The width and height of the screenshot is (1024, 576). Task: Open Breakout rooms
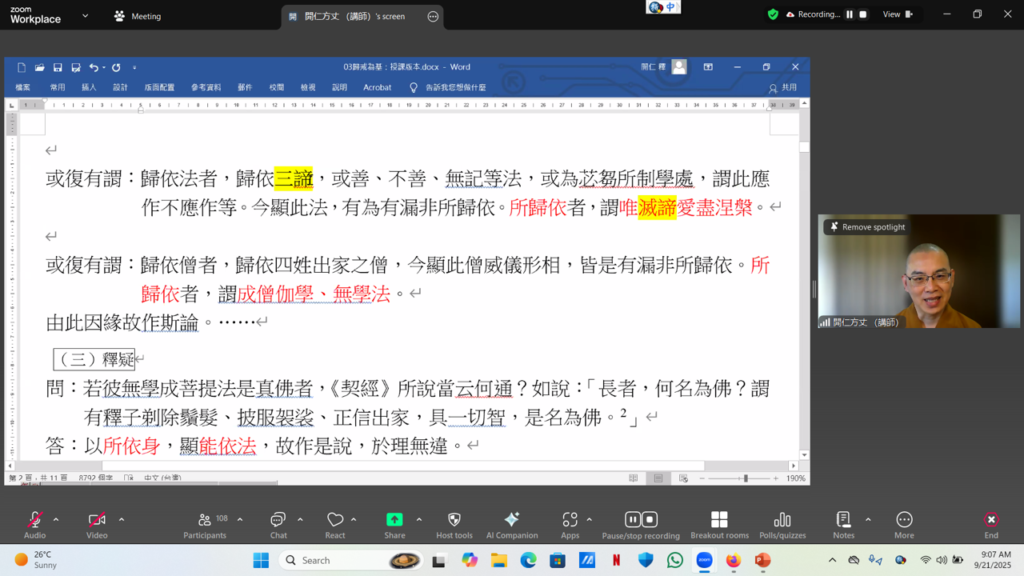click(719, 520)
